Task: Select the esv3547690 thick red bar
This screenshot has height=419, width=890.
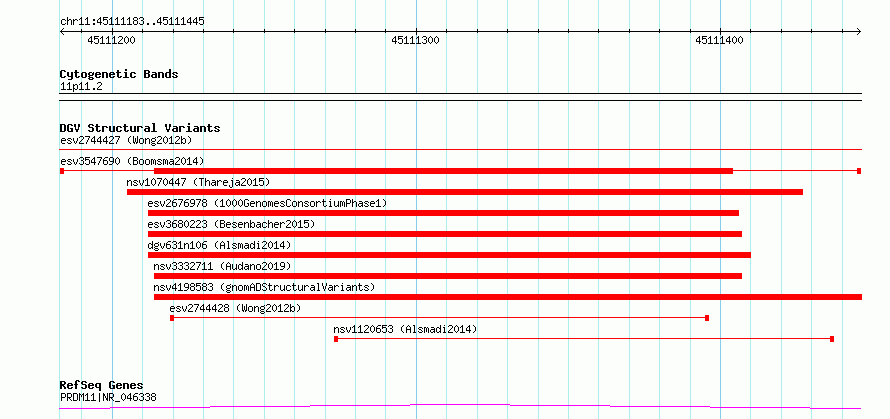Action: pos(443,171)
